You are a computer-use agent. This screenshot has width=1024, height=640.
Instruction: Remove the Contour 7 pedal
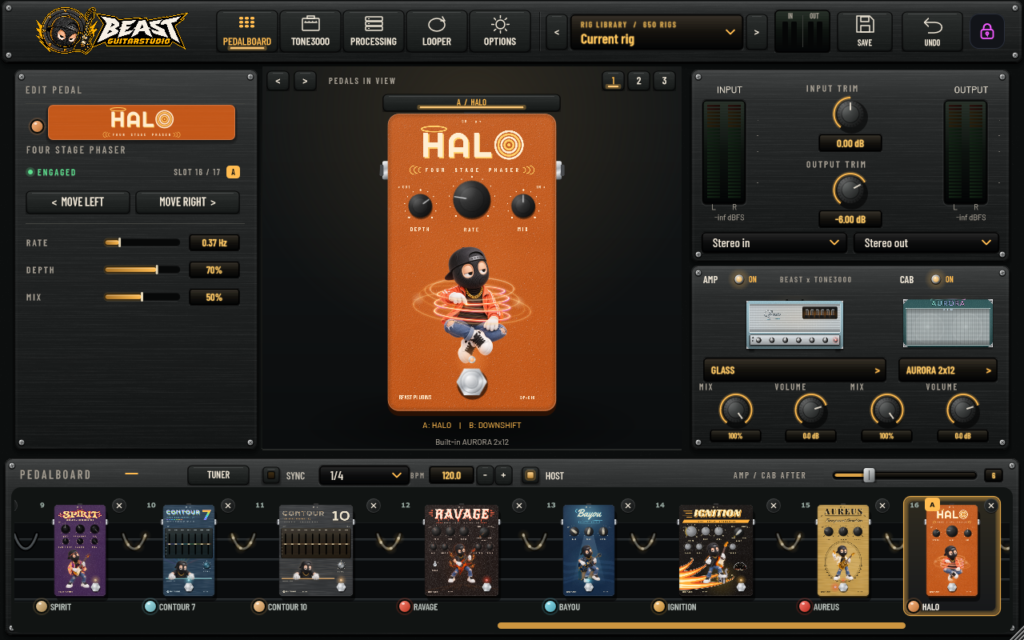[227, 505]
